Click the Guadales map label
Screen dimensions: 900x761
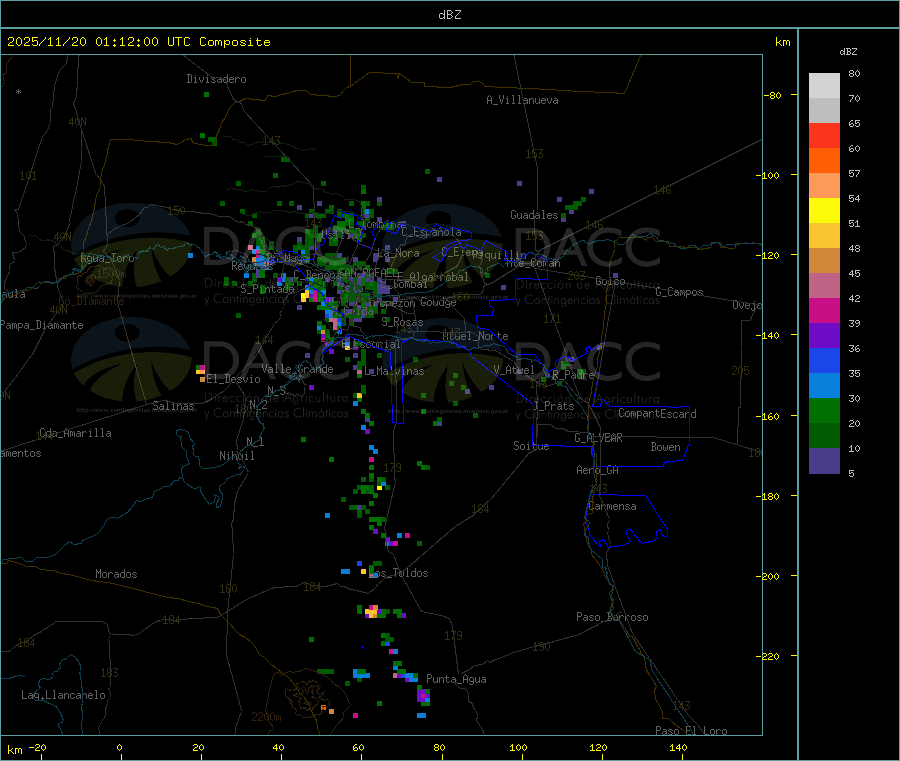[534, 215]
